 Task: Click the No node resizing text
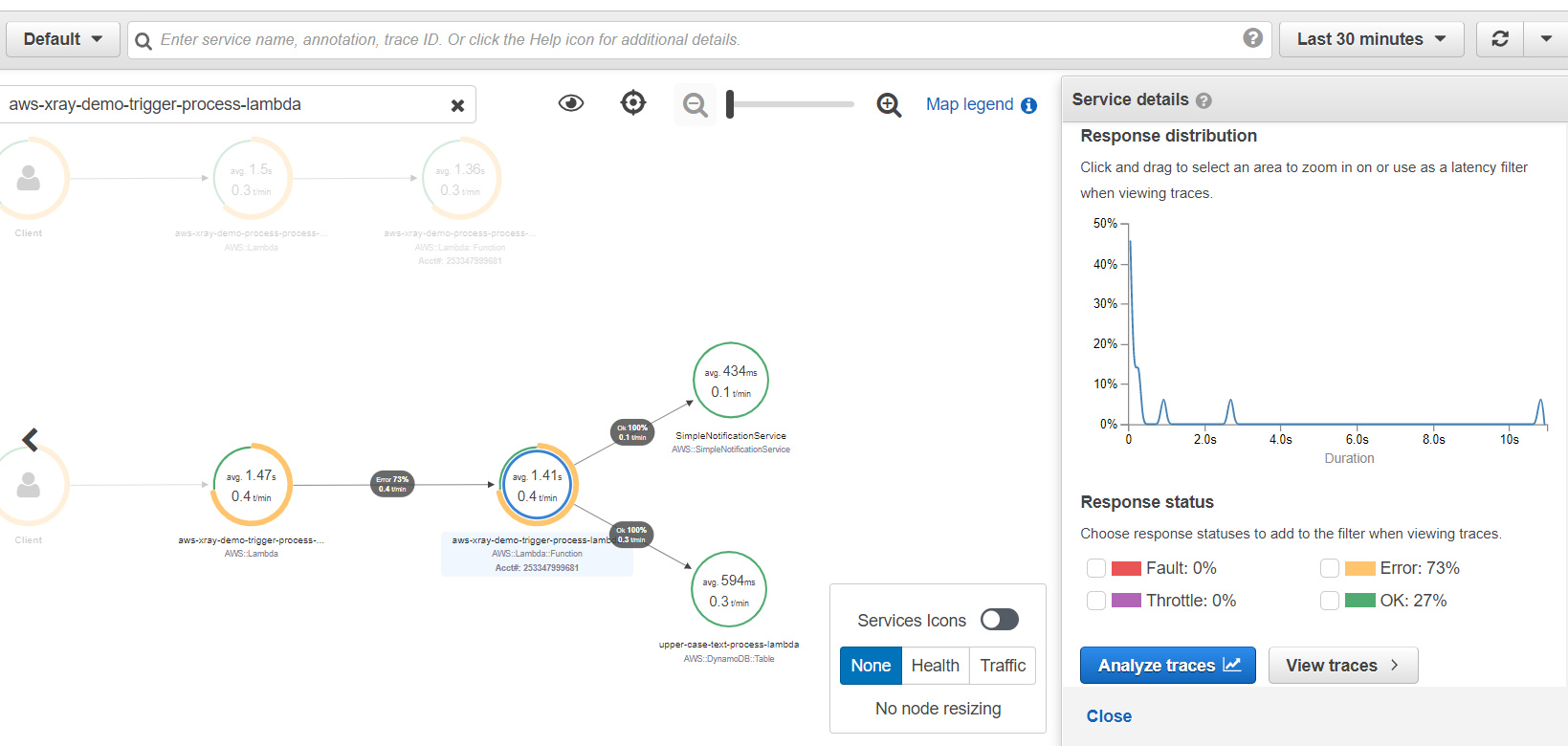point(938,709)
